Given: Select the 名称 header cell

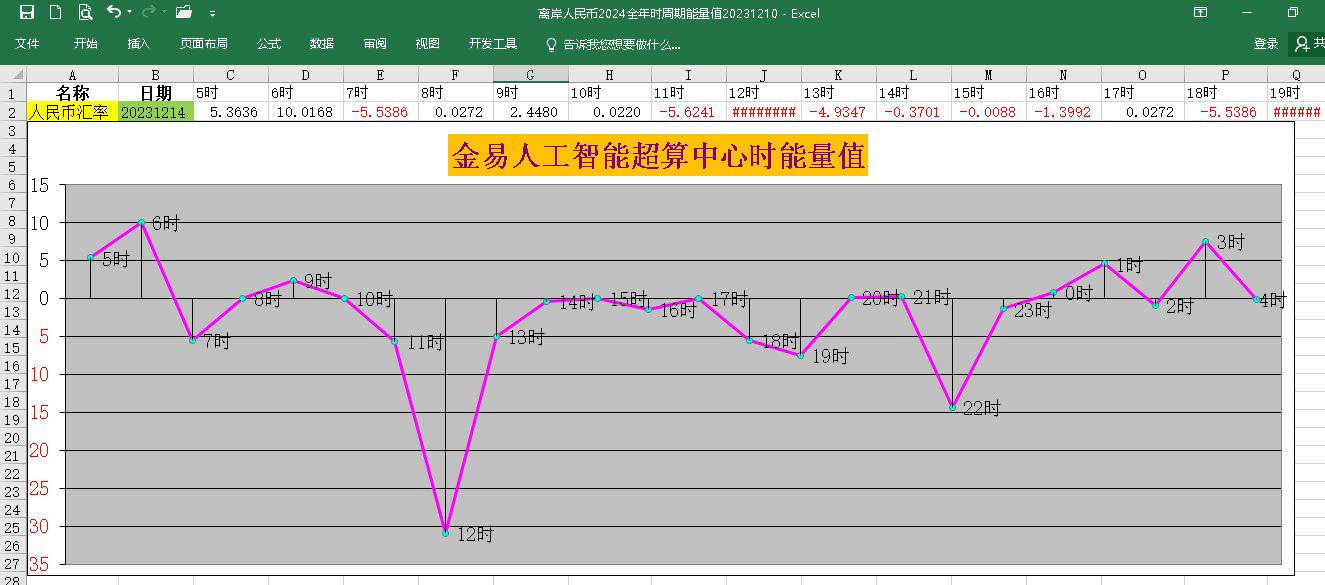Looking at the screenshot, I should 72,93.
